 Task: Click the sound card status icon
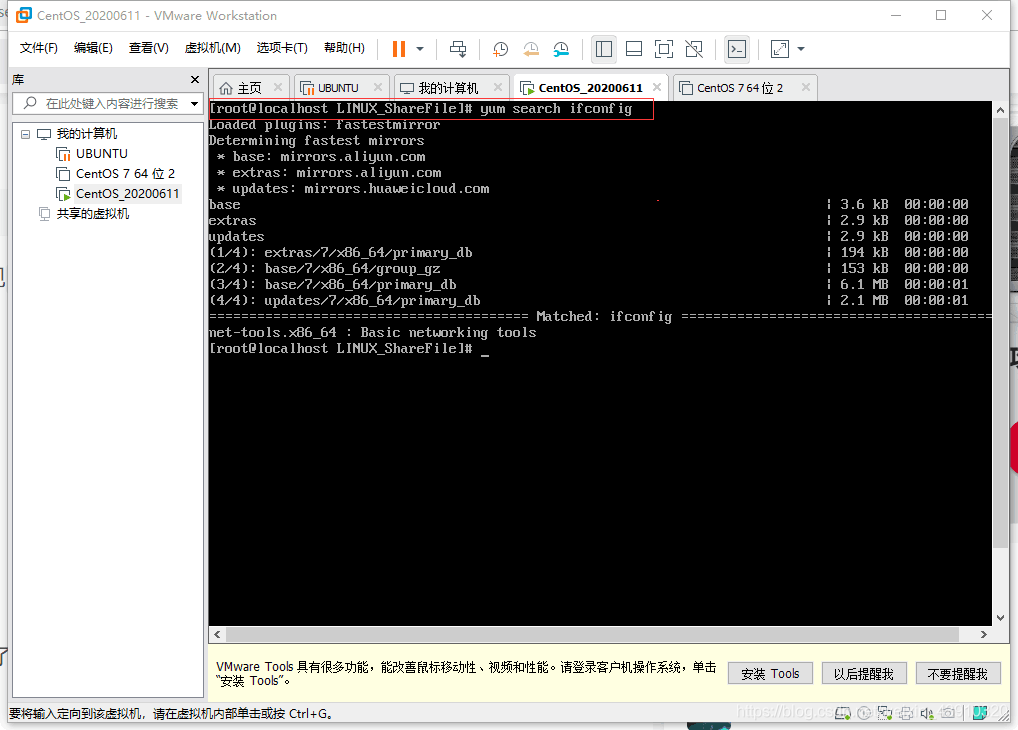coord(926,713)
